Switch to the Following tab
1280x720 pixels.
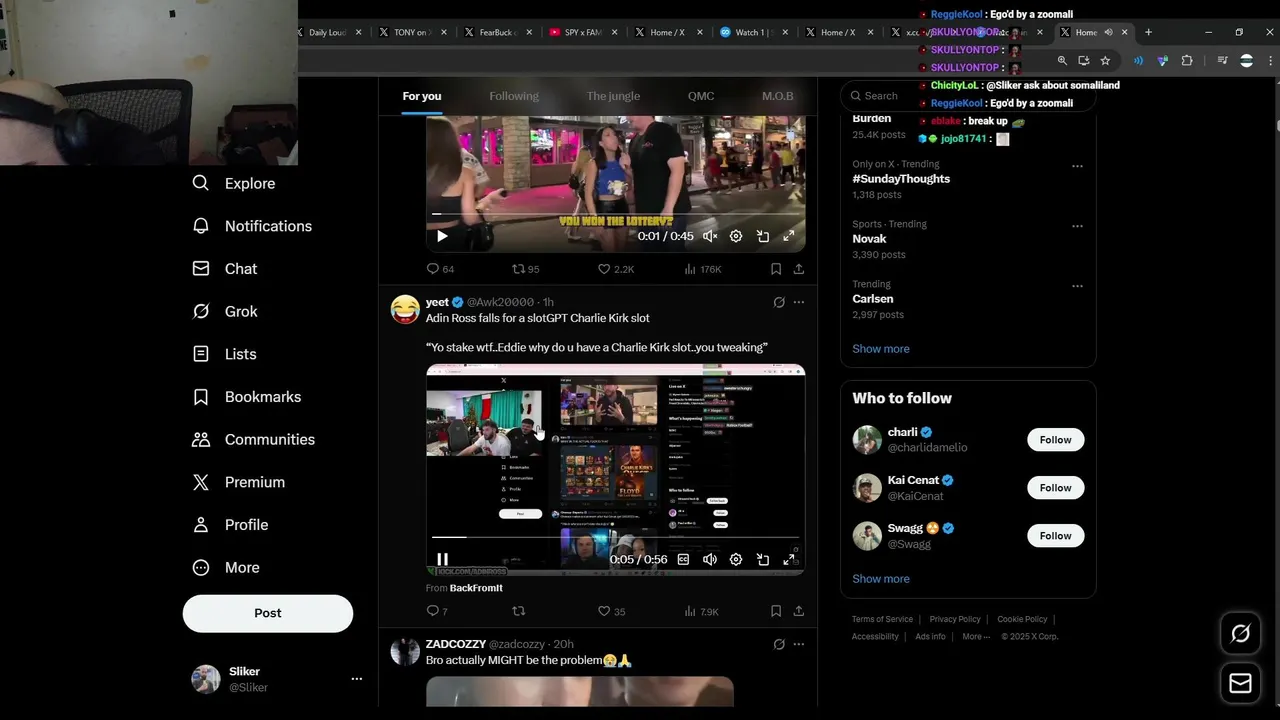point(514,96)
